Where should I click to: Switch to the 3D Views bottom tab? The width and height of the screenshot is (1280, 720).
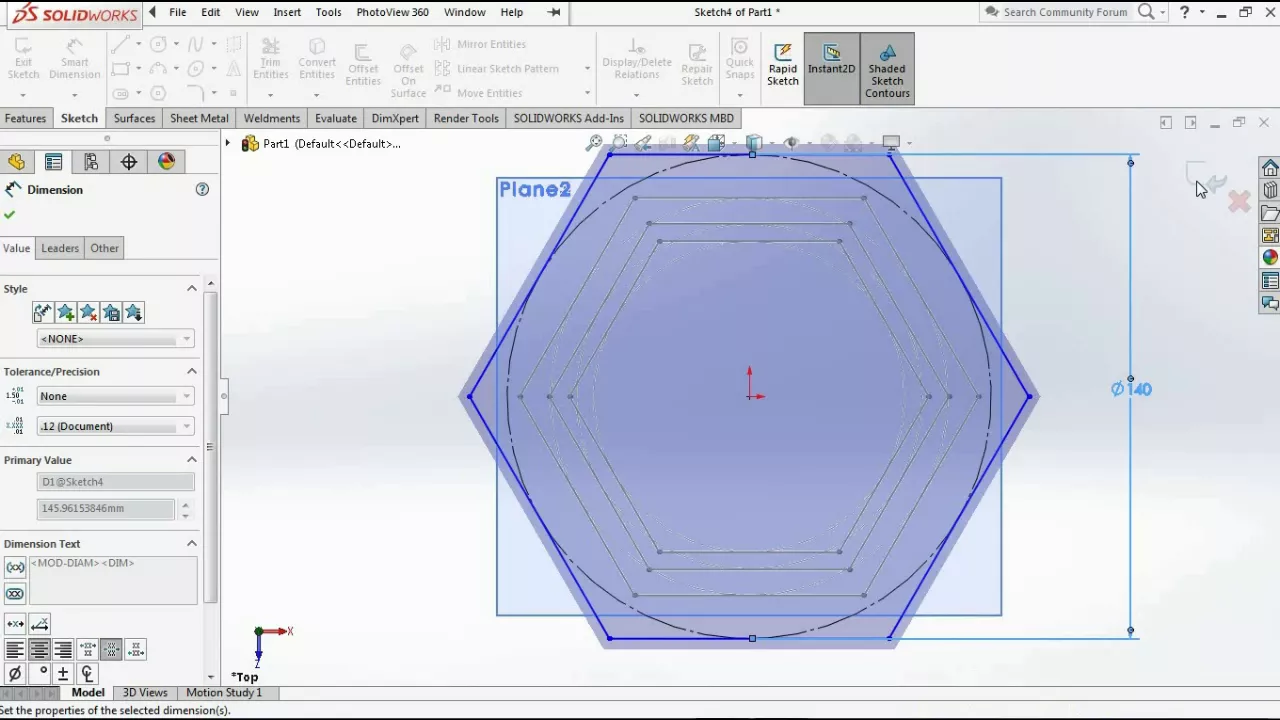pyautogui.click(x=145, y=692)
